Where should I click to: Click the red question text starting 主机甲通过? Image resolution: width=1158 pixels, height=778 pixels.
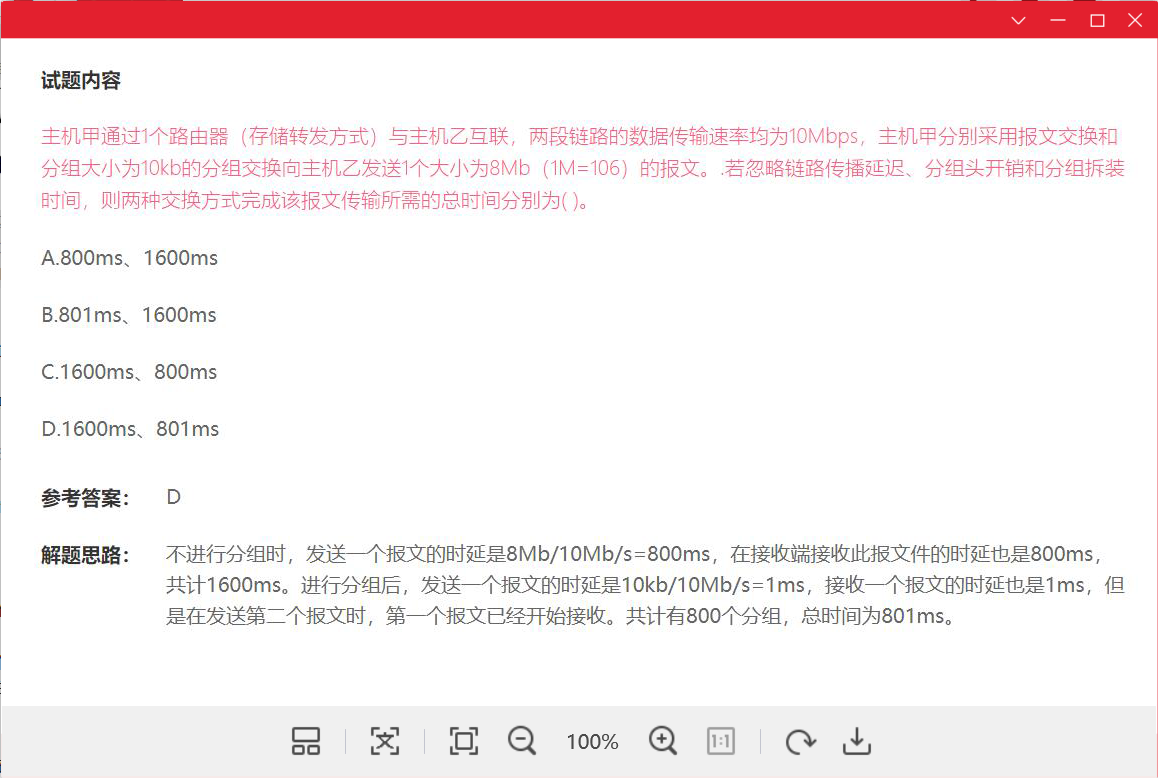coord(582,168)
